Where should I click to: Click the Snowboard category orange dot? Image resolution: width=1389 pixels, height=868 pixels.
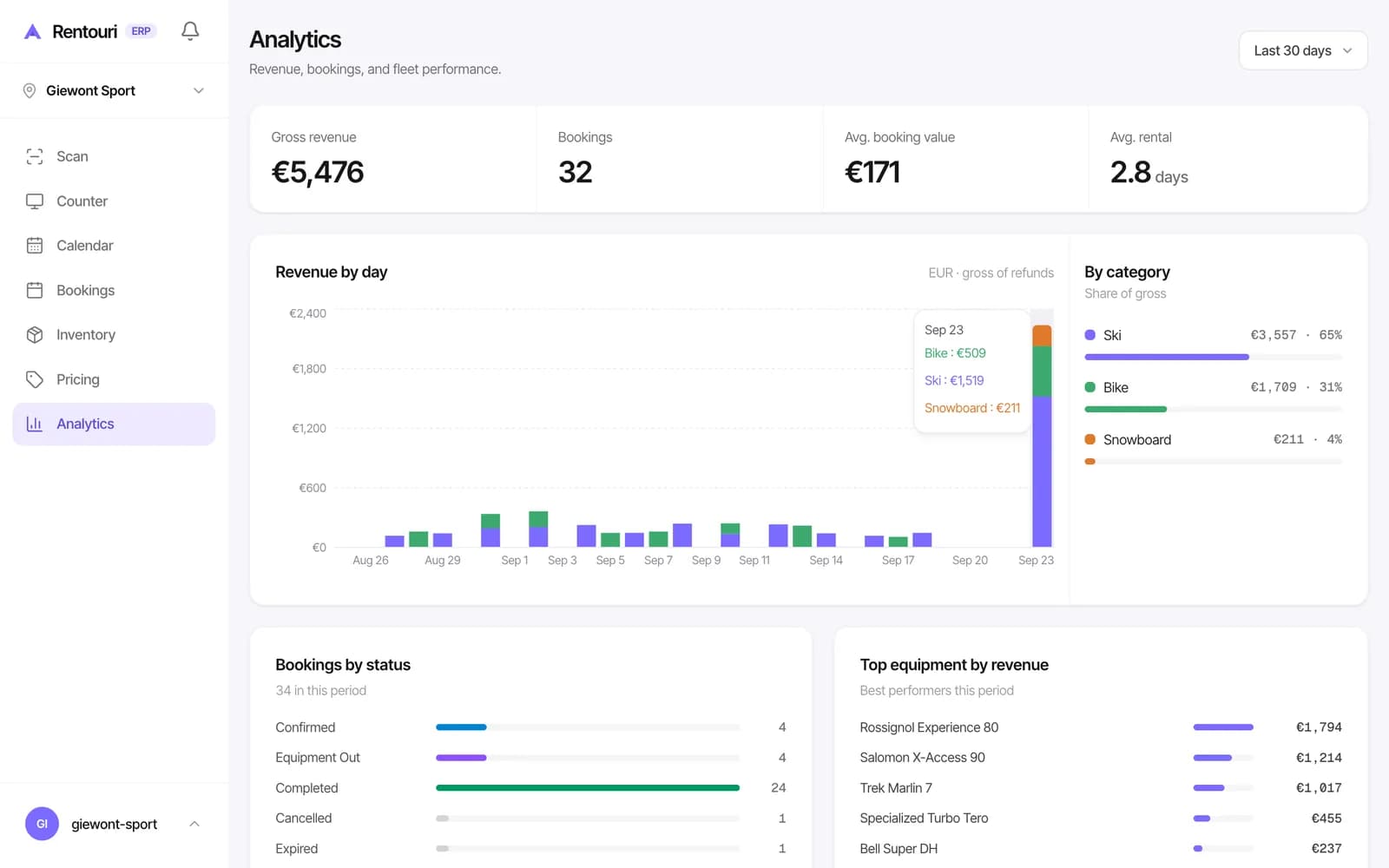click(x=1090, y=439)
